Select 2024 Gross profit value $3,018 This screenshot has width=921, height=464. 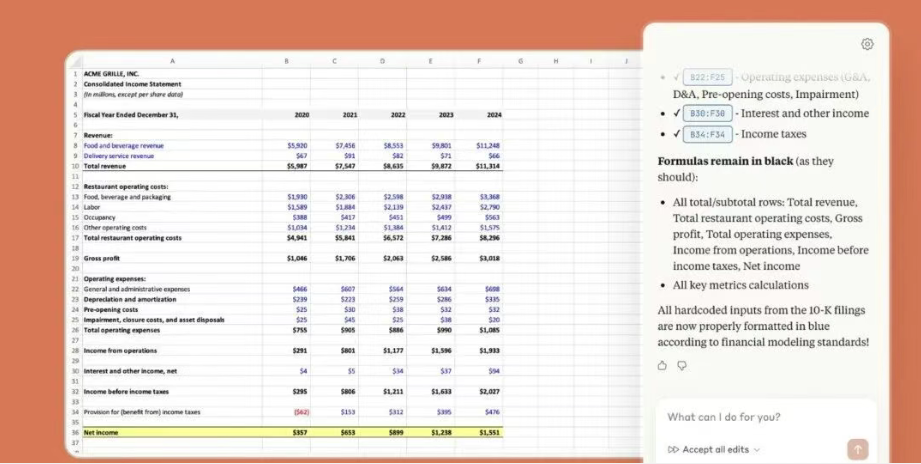[x=490, y=258]
